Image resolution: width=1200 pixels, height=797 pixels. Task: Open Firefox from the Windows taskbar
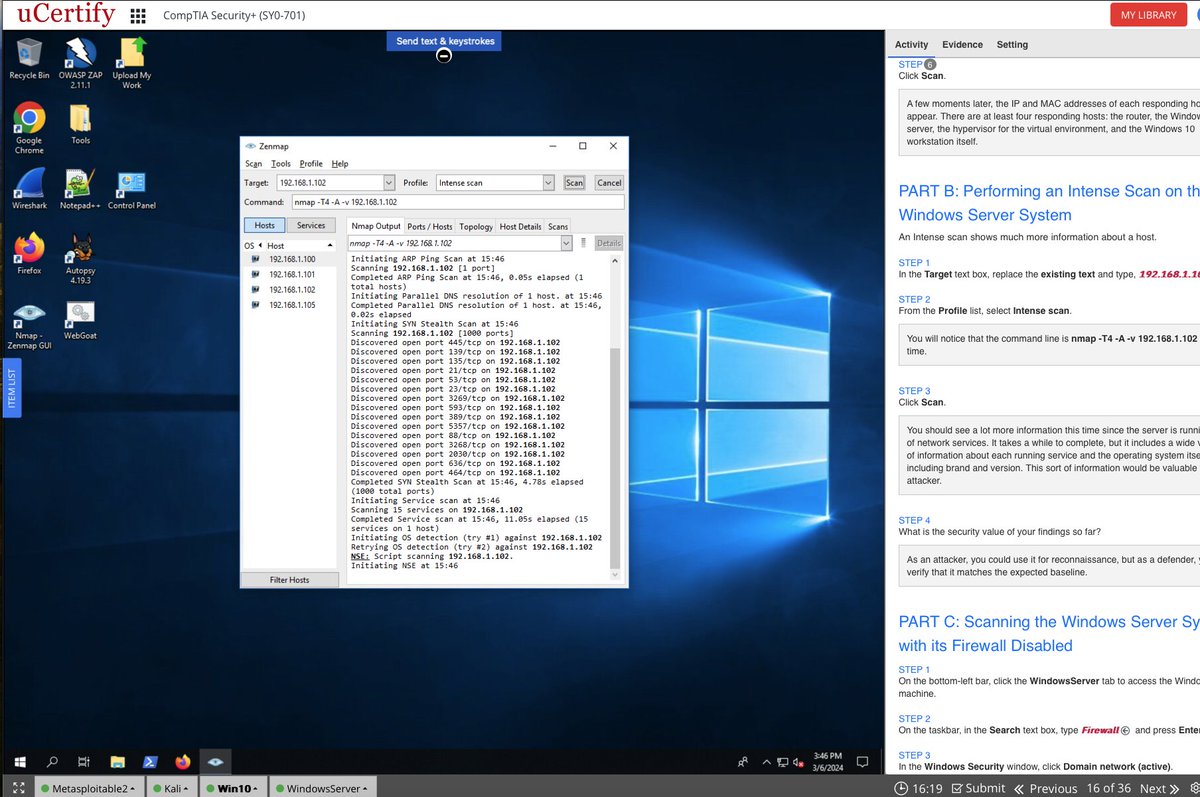(182, 762)
